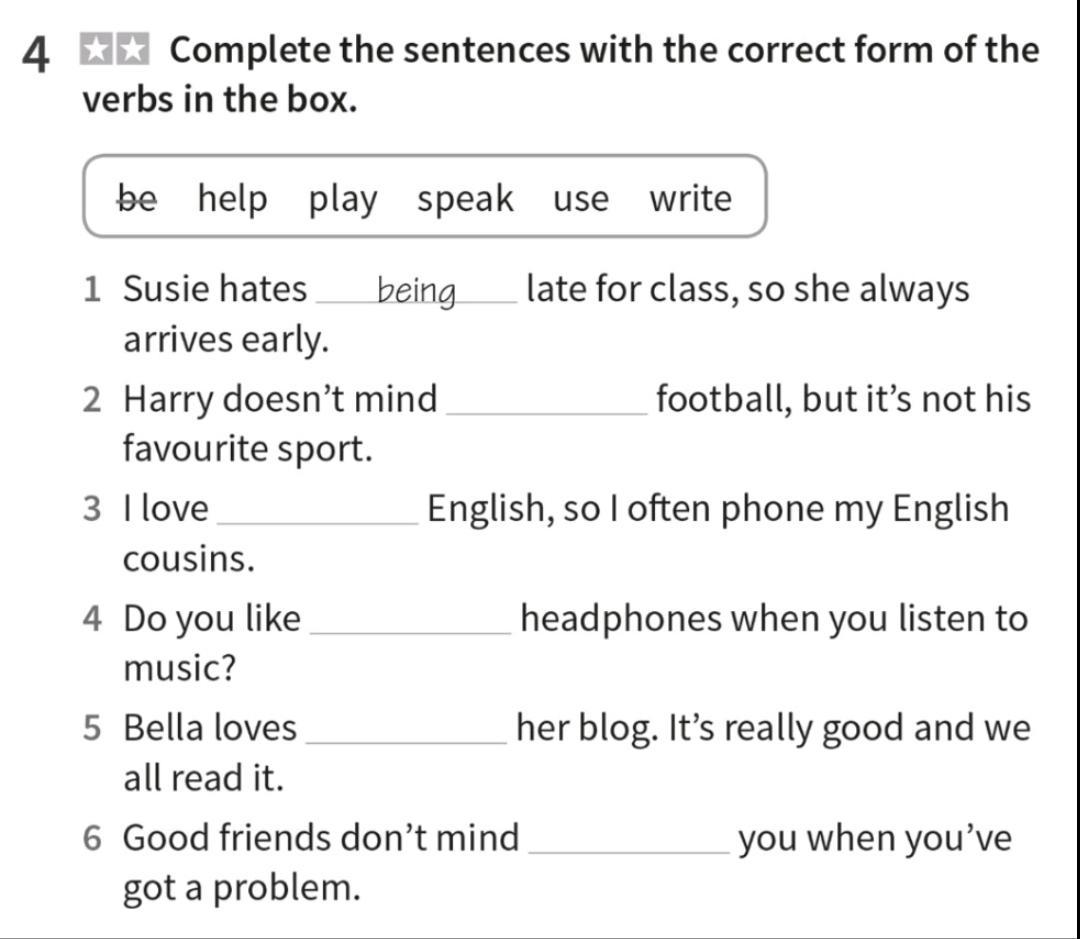
Task: Click the instruction text 'Complete the sentences'
Action: (x=370, y=50)
